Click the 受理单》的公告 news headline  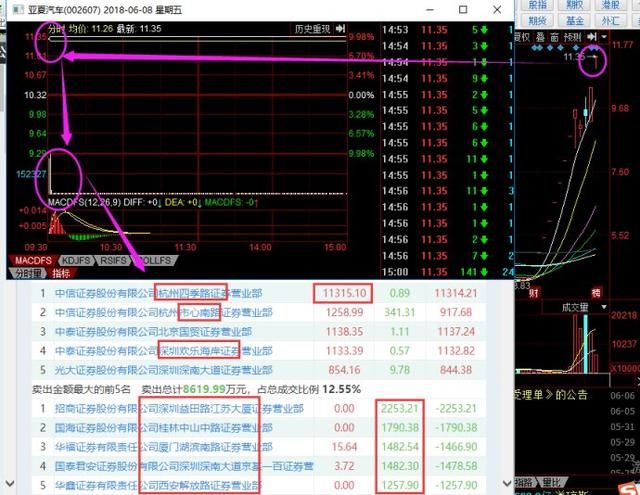tap(551, 395)
